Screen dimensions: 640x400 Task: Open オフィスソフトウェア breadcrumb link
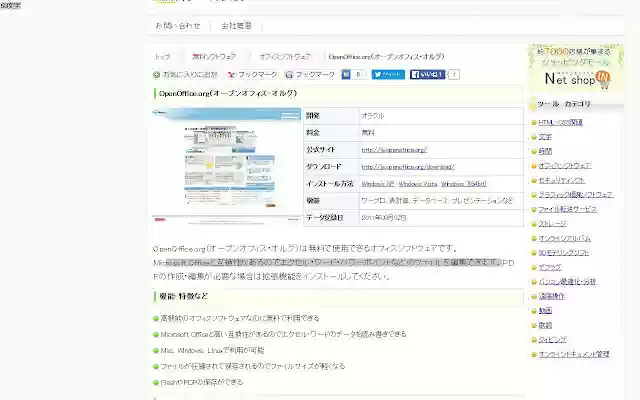tap(285, 57)
